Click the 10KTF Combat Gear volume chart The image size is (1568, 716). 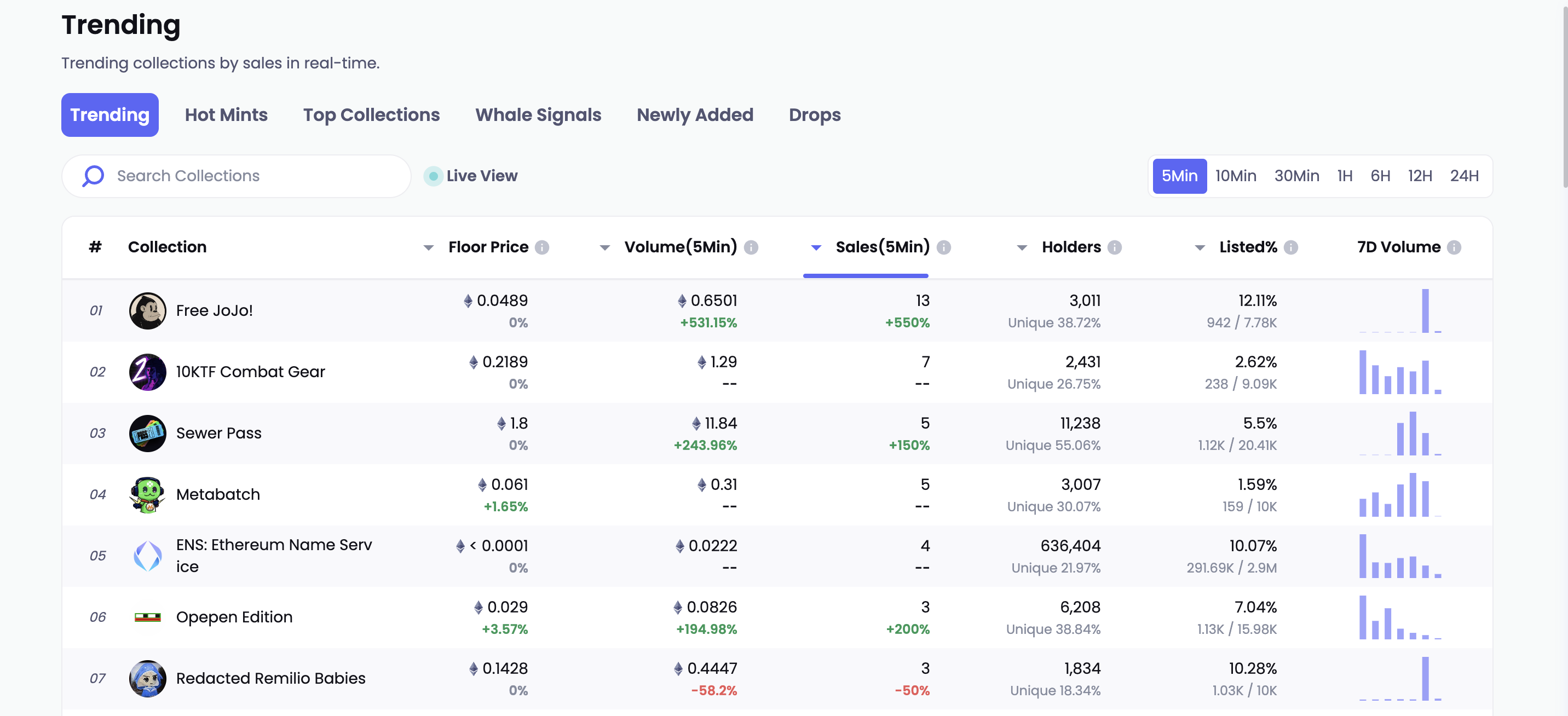[1399, 372]
